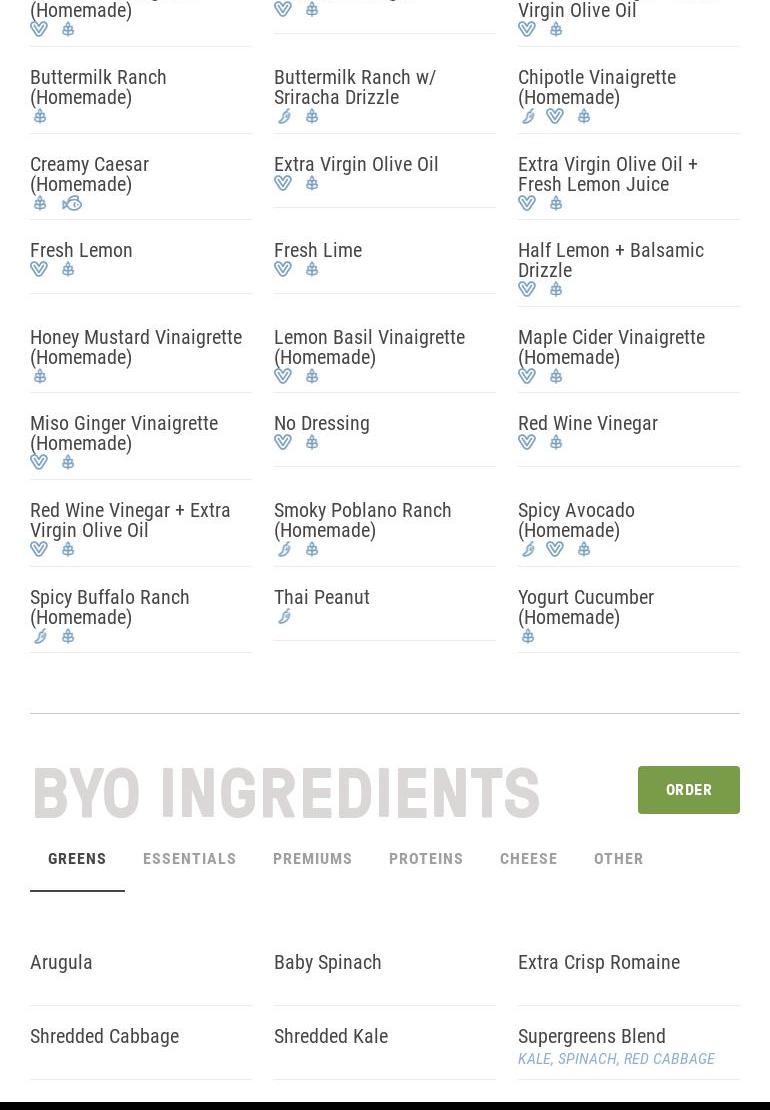Viewport: 770px width, 1110px height.
Task: Switch to the Proteins tab
Action: (x=426, y=859)
